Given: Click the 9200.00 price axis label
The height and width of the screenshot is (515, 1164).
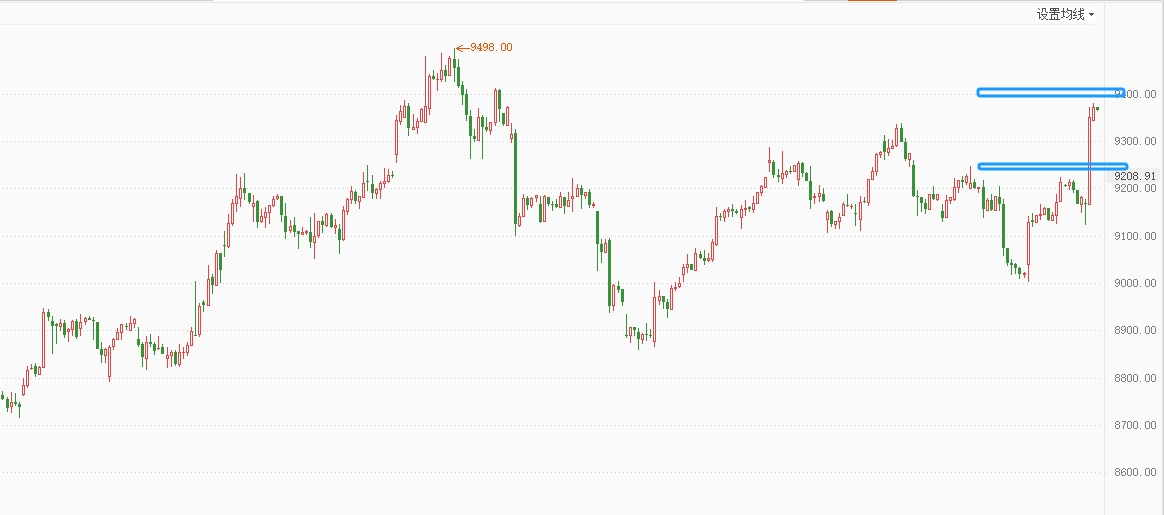Looking at the screenshot, I should tap(1135, 188).
